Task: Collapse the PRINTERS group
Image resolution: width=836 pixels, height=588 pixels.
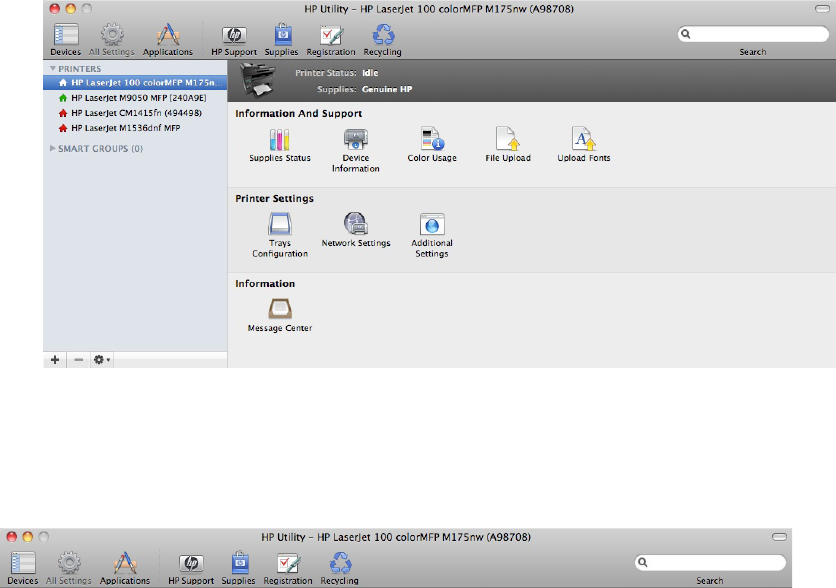Action: (x=53, y=69)
